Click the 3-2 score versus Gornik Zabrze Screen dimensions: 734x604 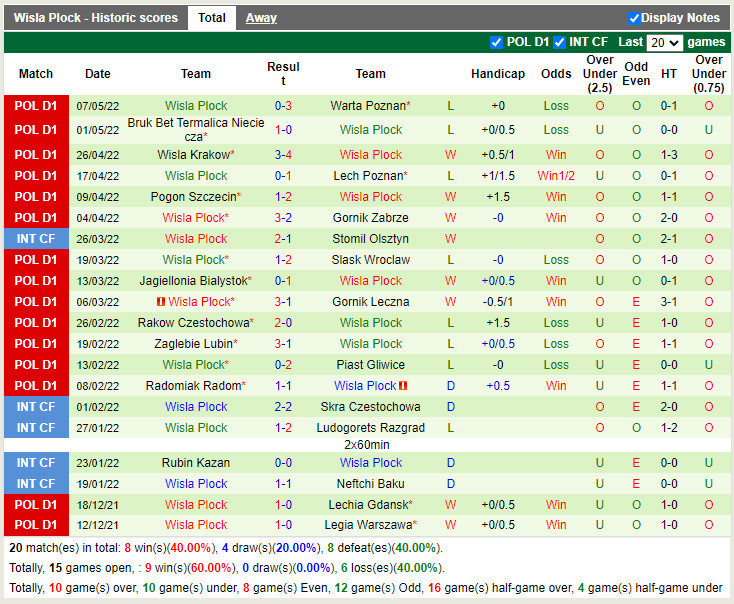283,218
